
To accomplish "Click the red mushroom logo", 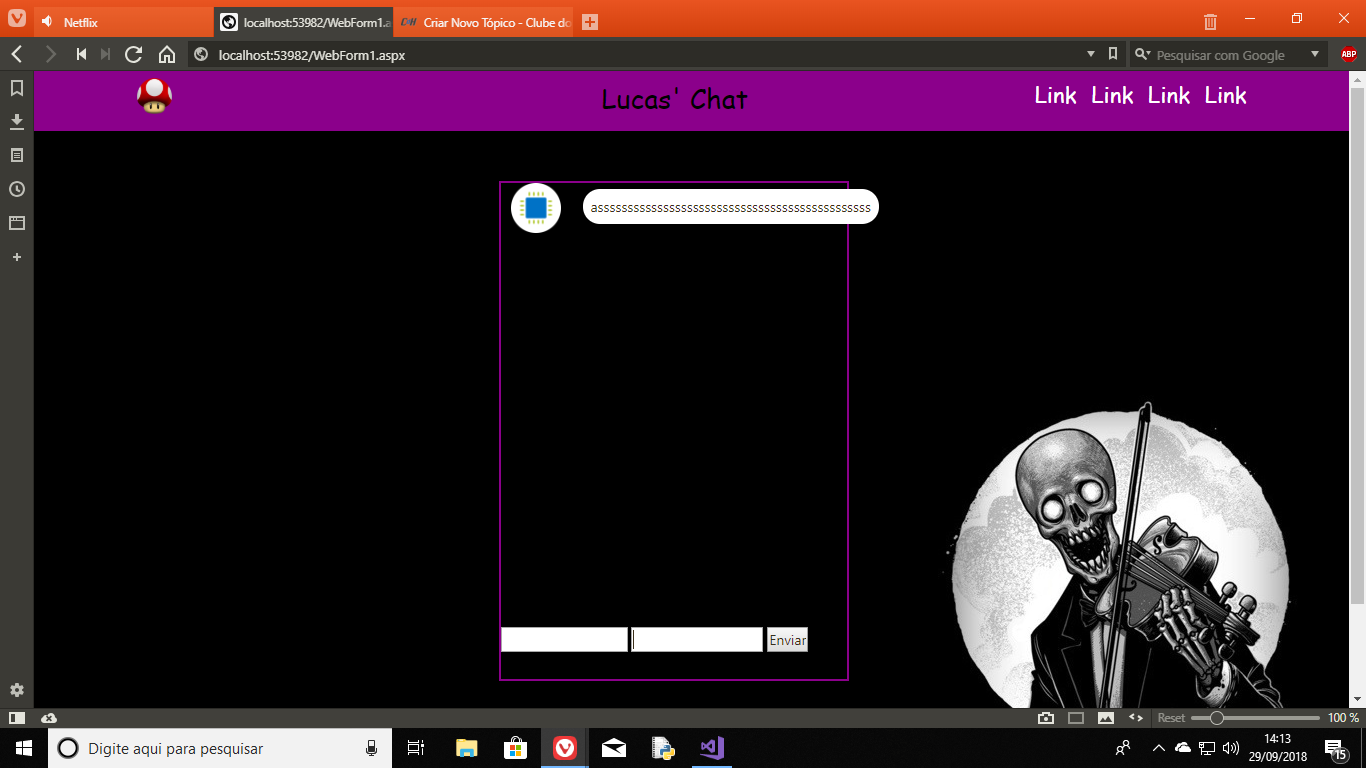I will click(x=154, y=96).
